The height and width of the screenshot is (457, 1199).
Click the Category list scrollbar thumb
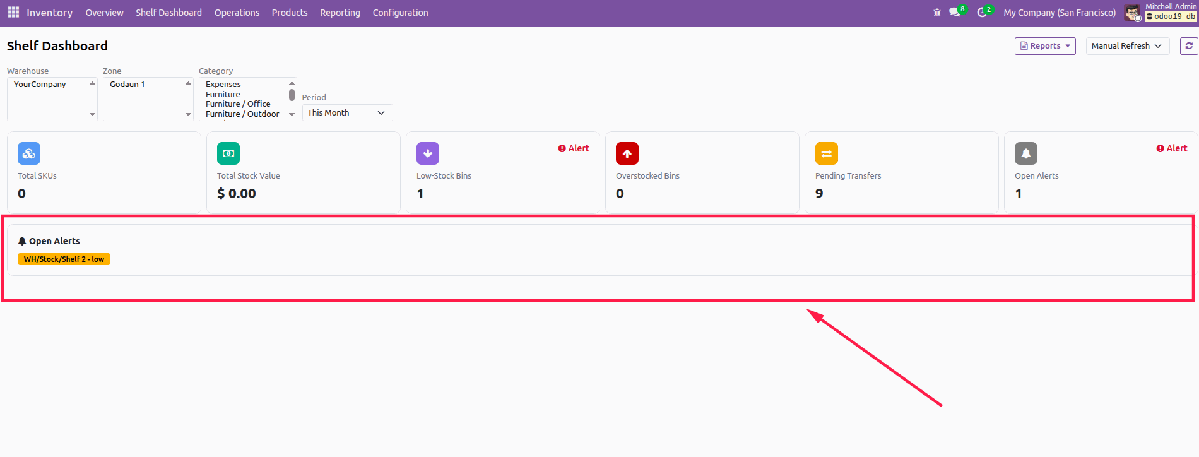(x=291, y=95)
